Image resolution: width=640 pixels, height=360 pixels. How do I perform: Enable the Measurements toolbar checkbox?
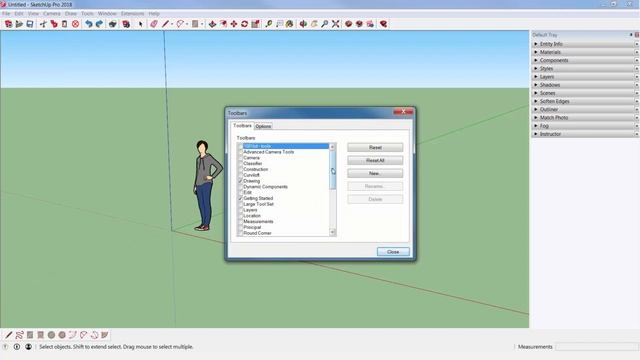tap(240, 221)
